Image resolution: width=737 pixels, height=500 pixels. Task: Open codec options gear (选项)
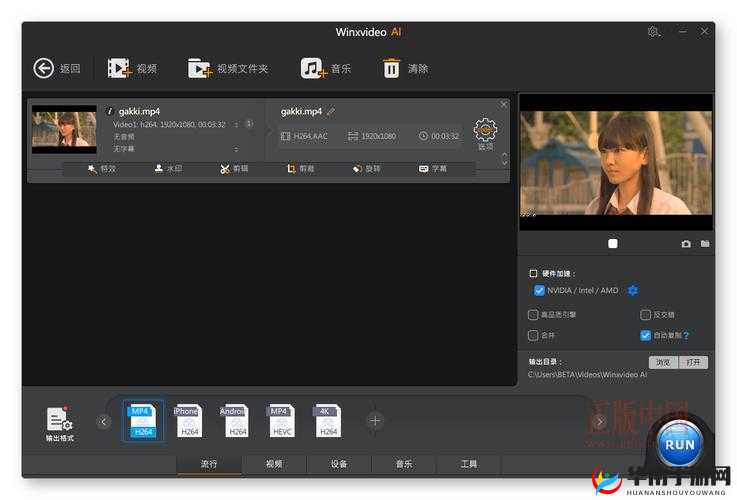pos(485,130)
